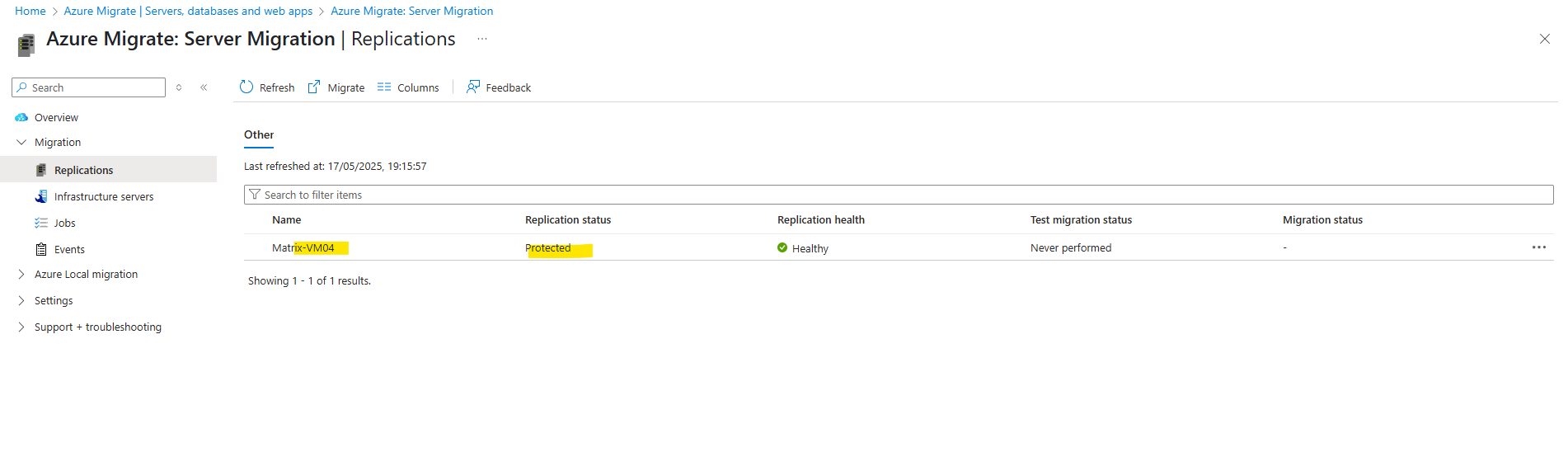Image resolution: width=1568 pixels, height=466 pixels.
Task: Click the Events clipboard icon
Action: (x=41, y=249)
